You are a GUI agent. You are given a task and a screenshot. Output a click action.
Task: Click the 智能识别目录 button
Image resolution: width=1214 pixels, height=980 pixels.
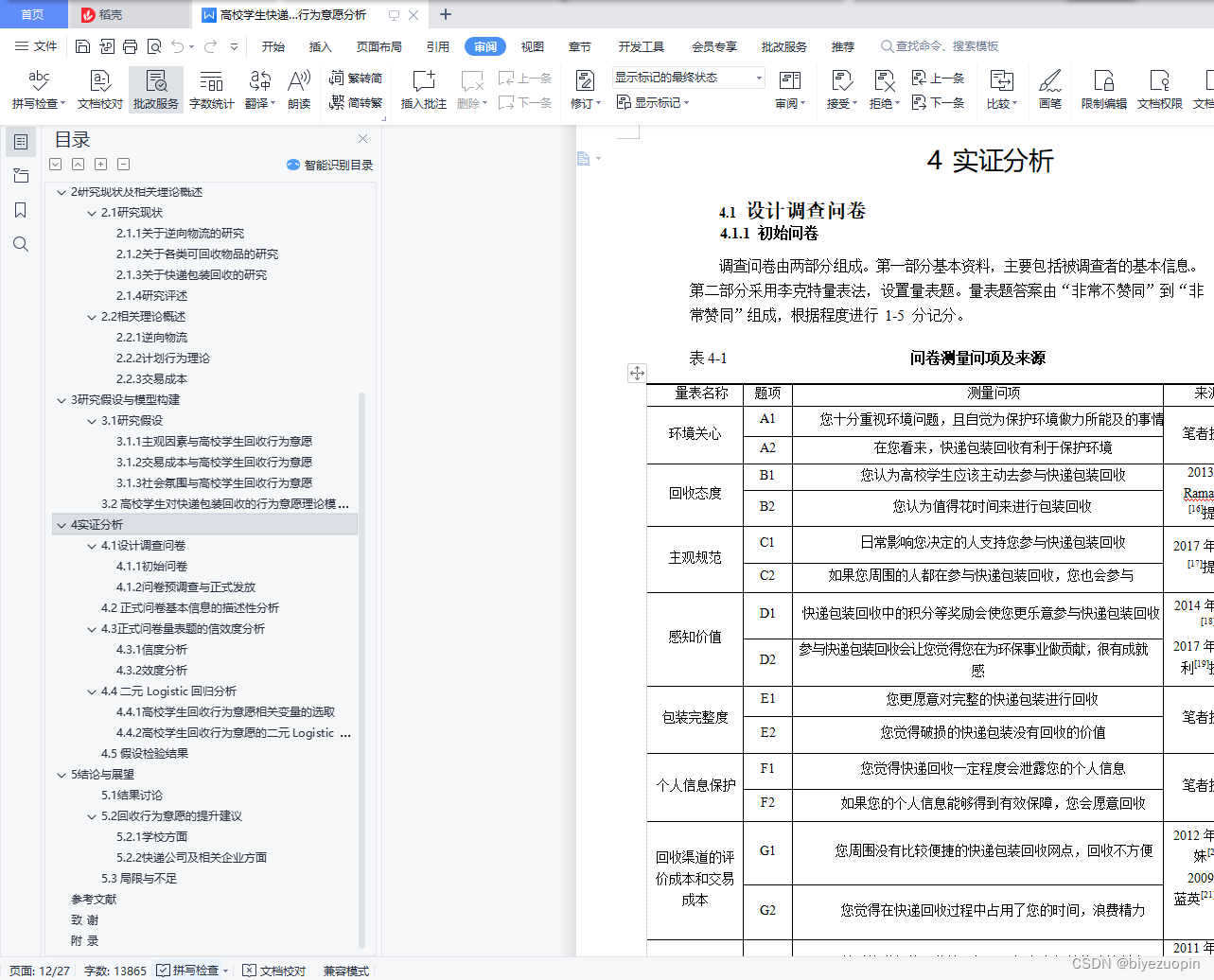click(330, 165)
